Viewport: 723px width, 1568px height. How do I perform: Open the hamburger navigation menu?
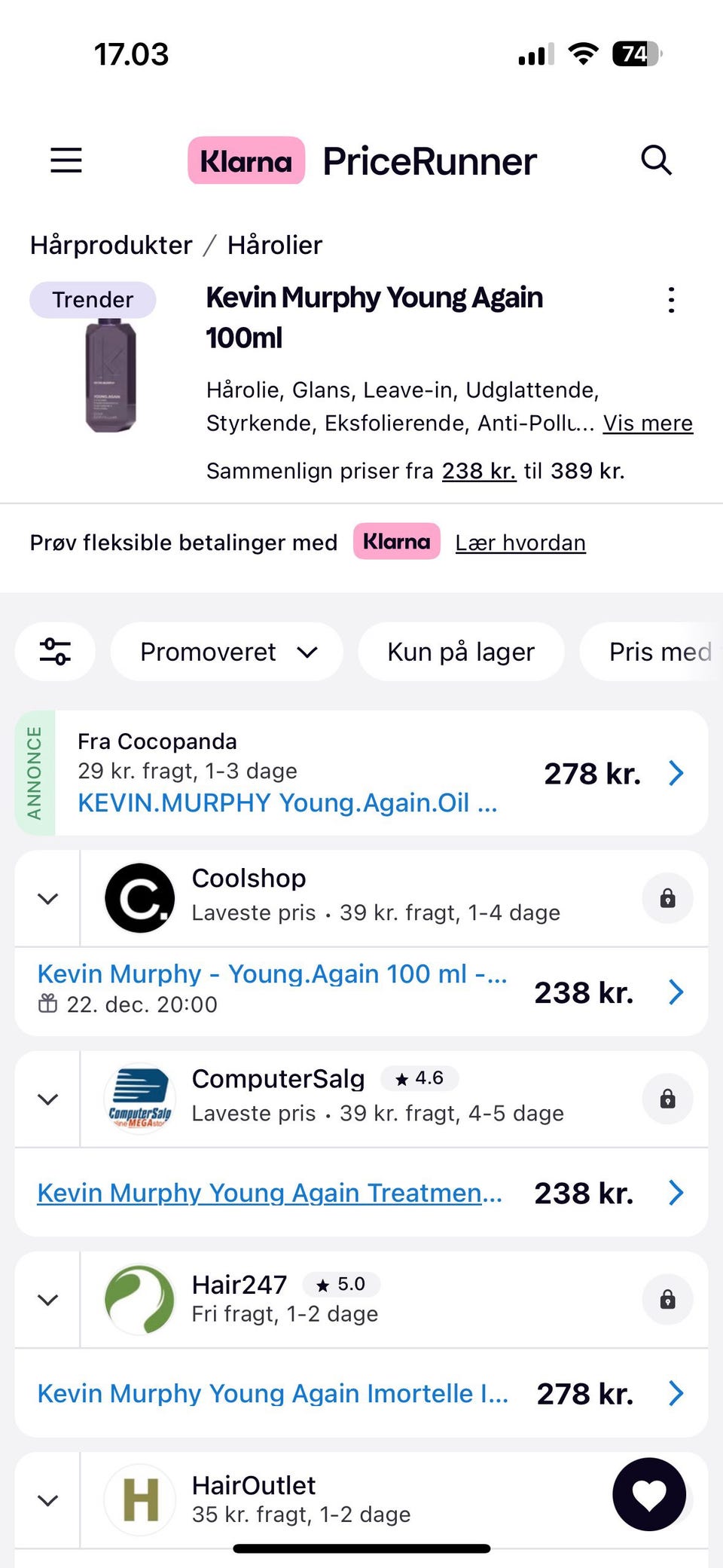(x=66, y=160)
